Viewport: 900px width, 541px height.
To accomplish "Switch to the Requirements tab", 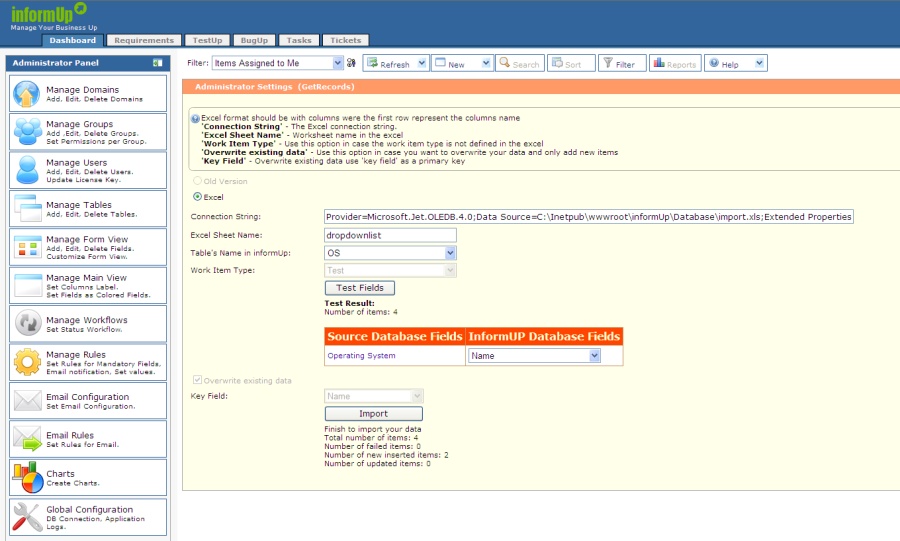I will click(143, 40).
